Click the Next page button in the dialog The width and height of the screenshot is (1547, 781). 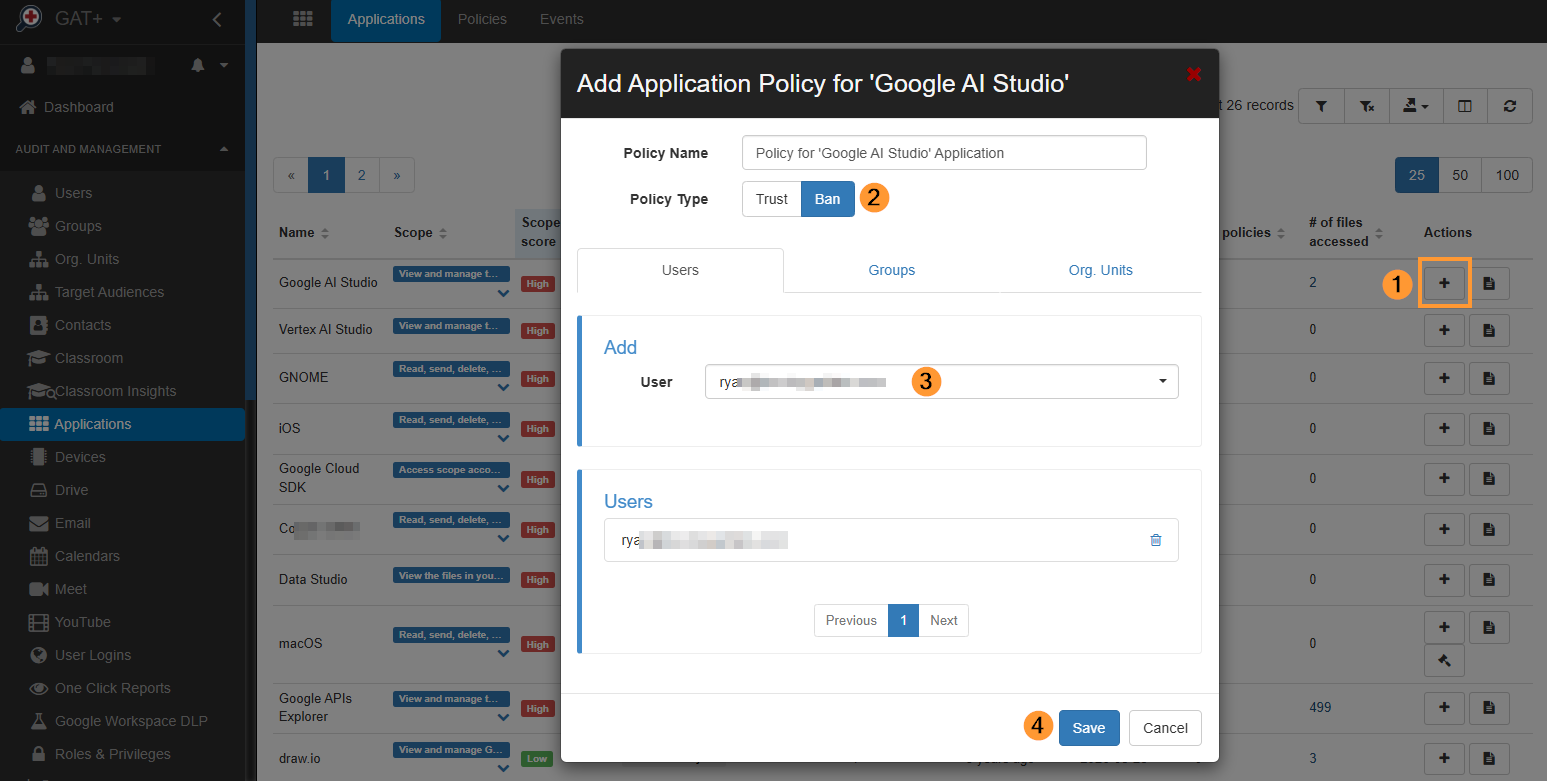click(944, 620)
